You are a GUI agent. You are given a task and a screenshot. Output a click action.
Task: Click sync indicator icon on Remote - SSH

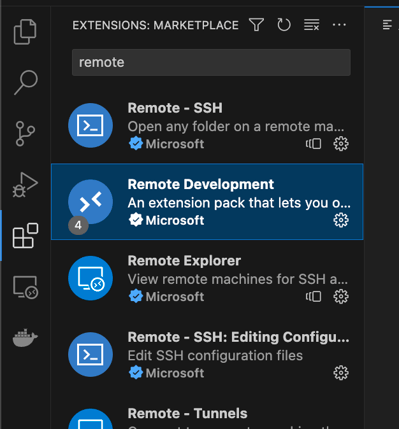pyautogui.click(x=314, y=144)
